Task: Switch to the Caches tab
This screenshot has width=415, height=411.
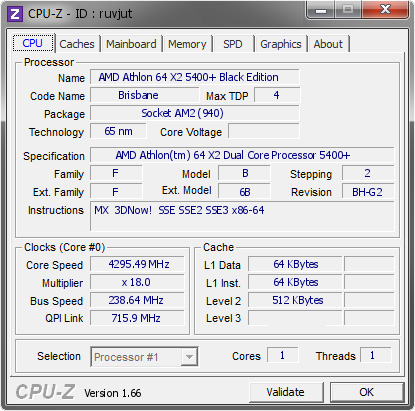Action: [77, 44]
